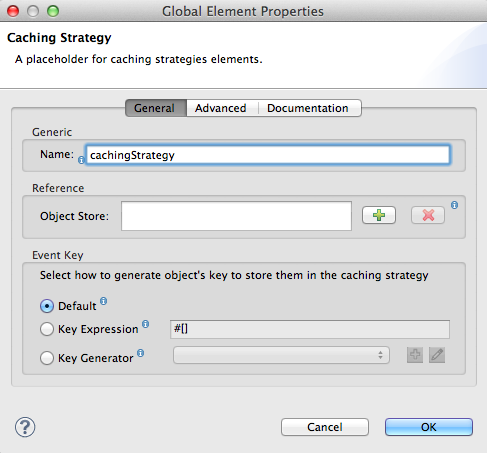Dismiss dialog with Cancel button
Screen dimensions: 487x453
point(325,427)
